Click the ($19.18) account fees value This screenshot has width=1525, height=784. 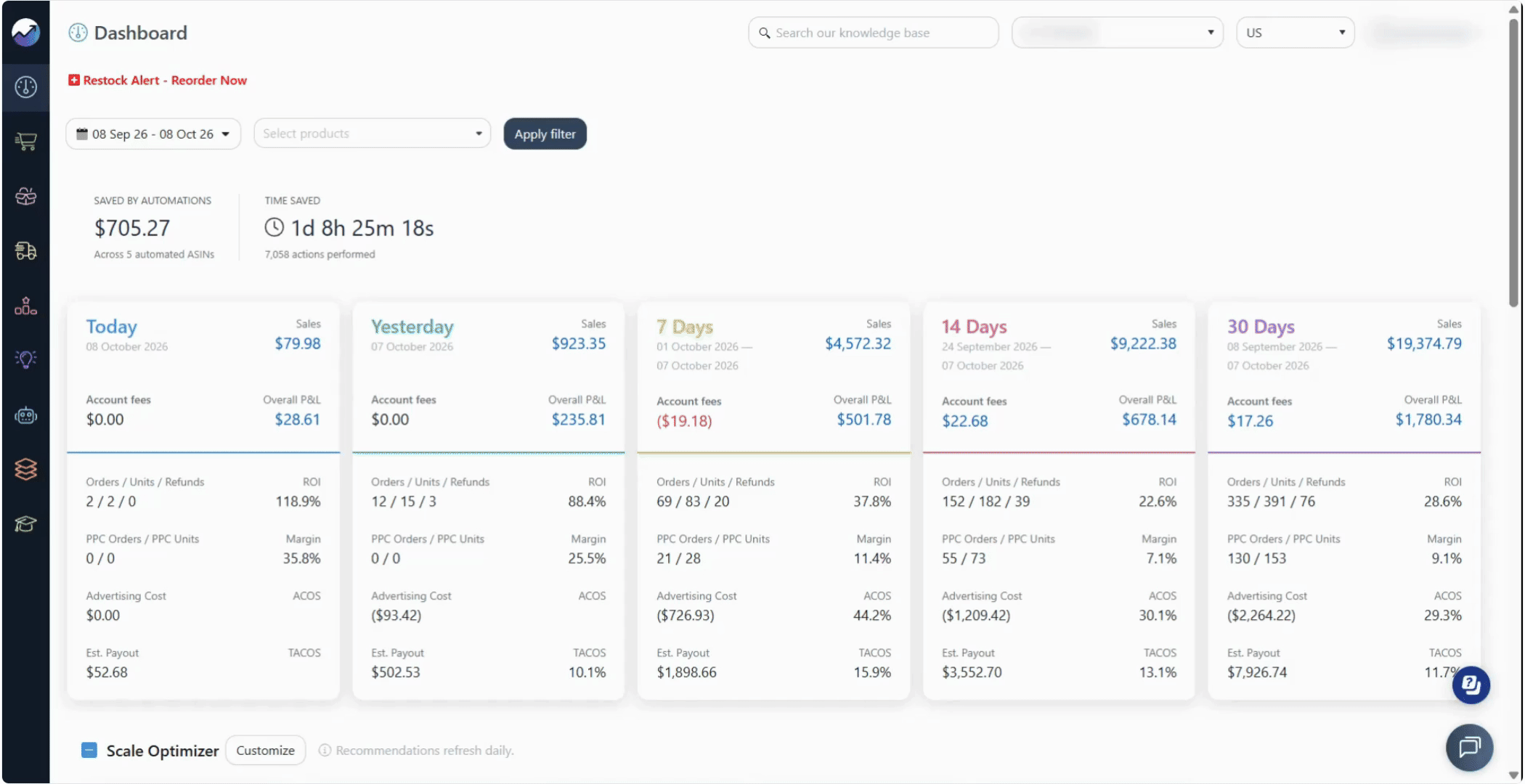coord(684,420)
